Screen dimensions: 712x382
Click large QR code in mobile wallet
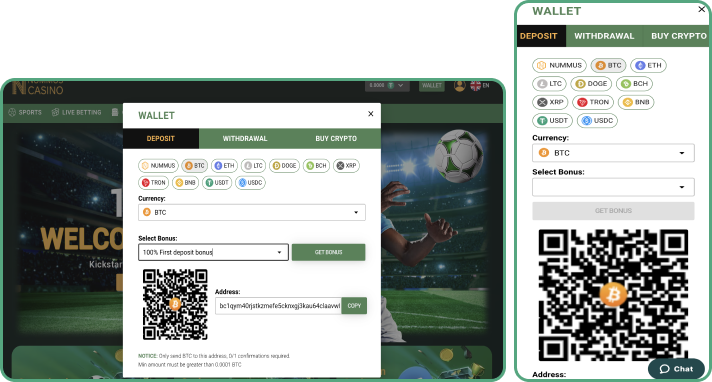(613, 295)
